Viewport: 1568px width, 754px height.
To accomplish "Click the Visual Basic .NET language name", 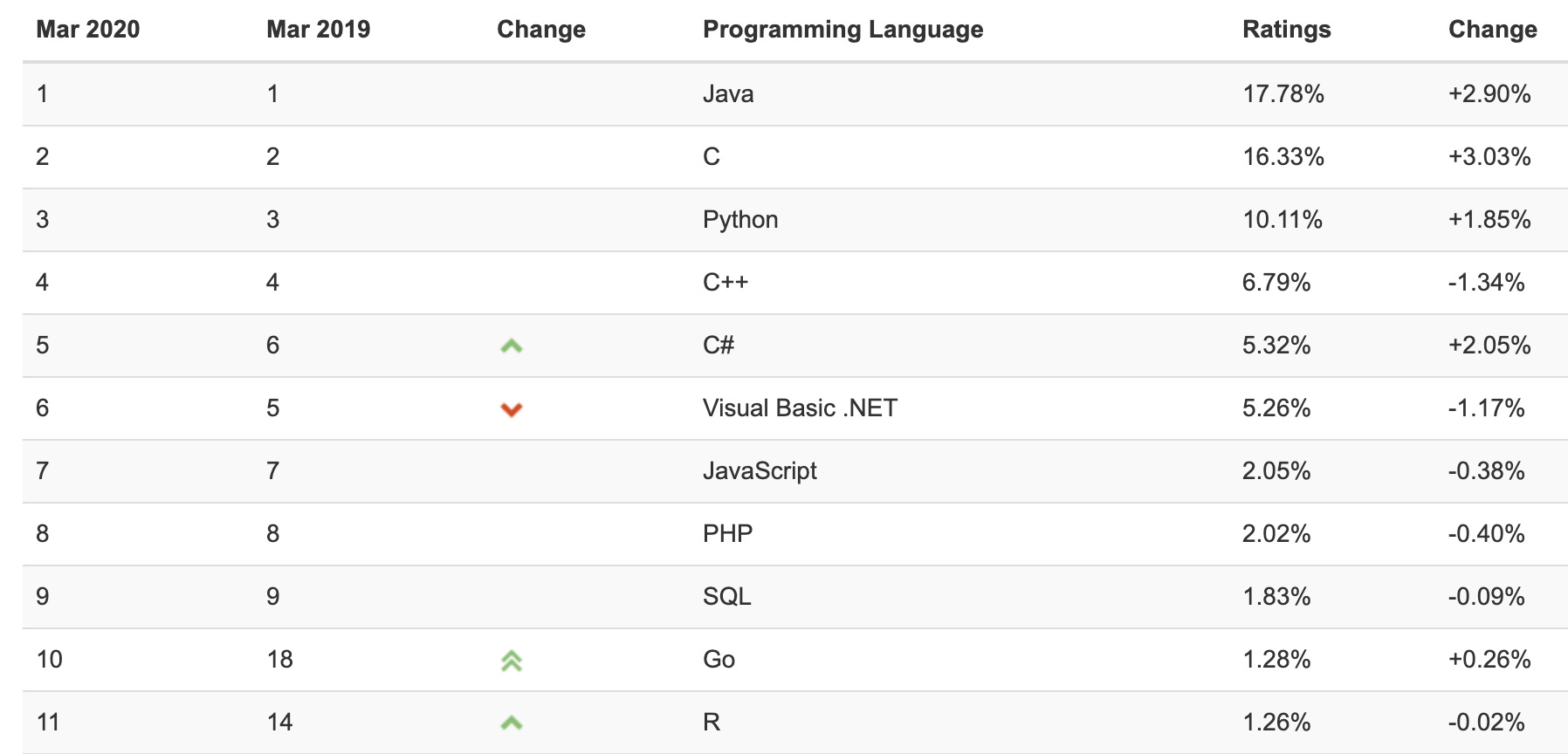I will click(800, 408).
